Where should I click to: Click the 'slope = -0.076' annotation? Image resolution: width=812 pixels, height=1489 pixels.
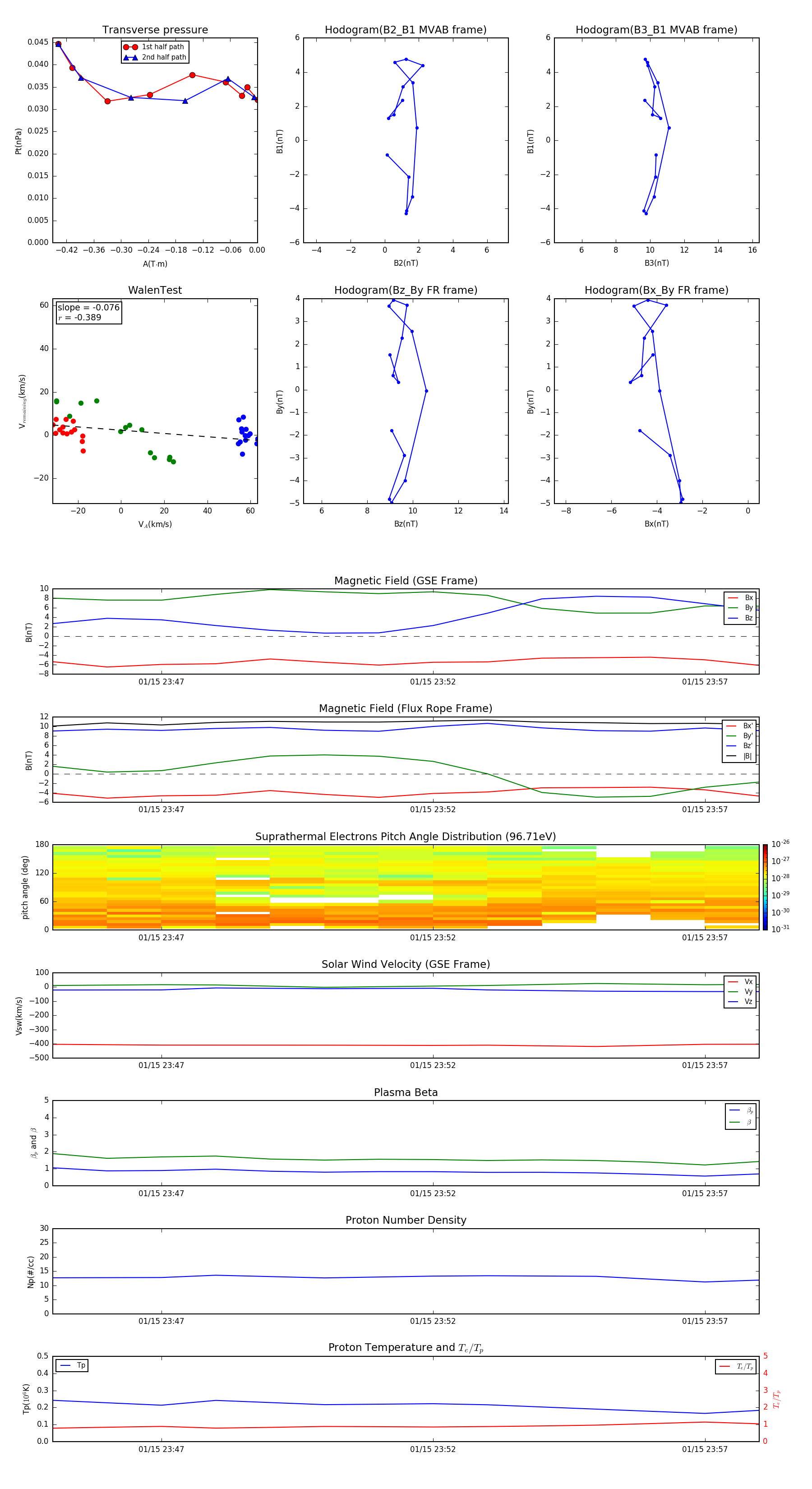tap(88, 308)
